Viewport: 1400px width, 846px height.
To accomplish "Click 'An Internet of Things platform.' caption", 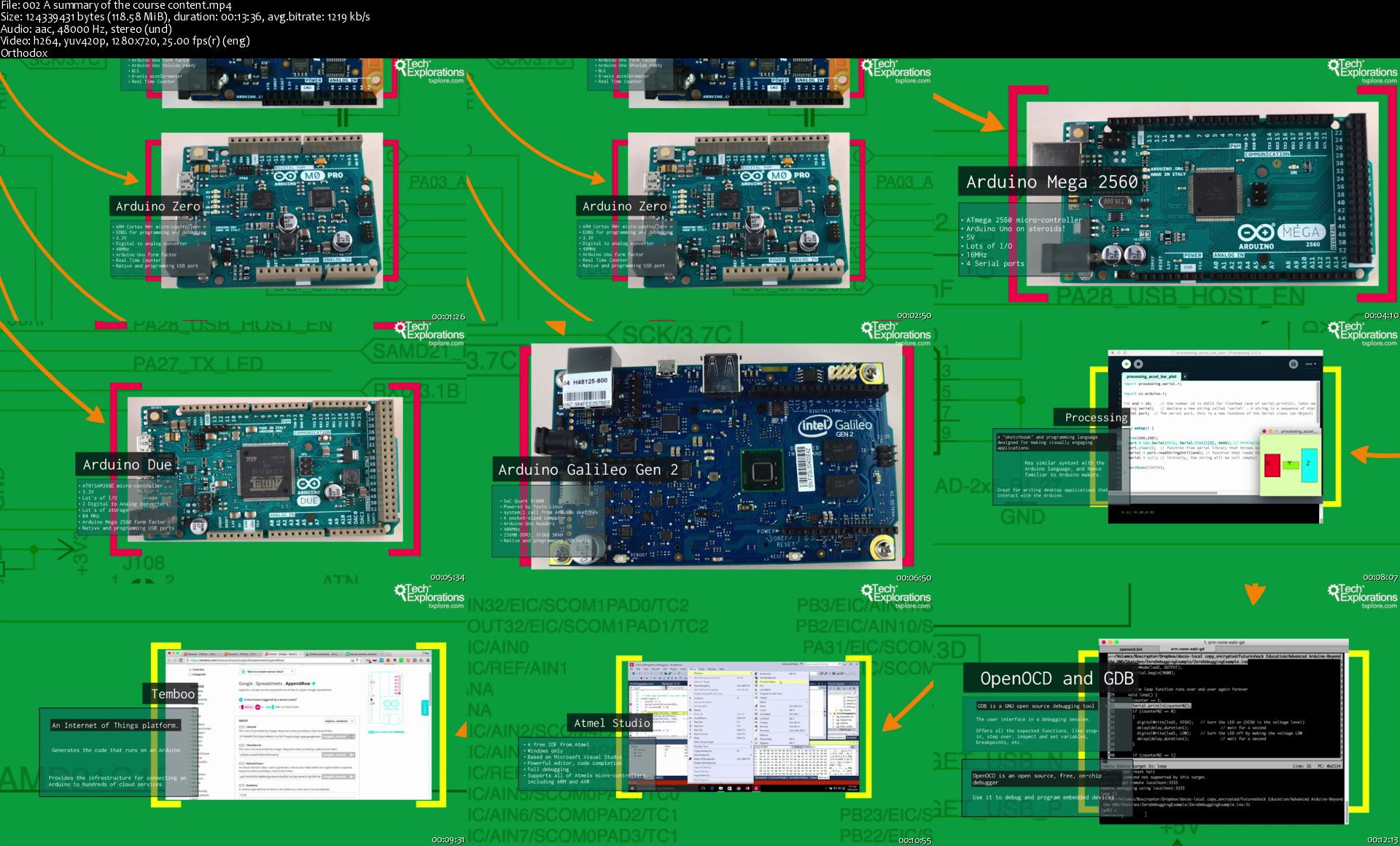I will tap(114, 725).
